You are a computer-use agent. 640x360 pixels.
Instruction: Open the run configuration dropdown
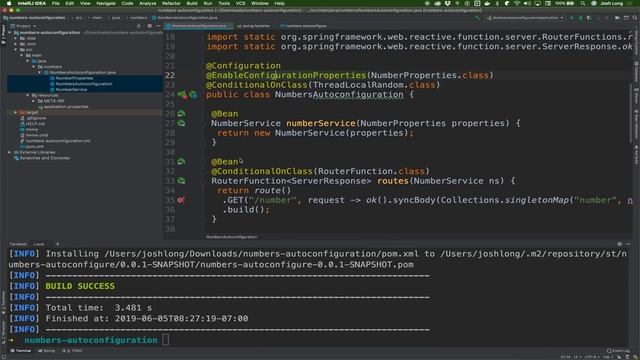pos(526,18)
